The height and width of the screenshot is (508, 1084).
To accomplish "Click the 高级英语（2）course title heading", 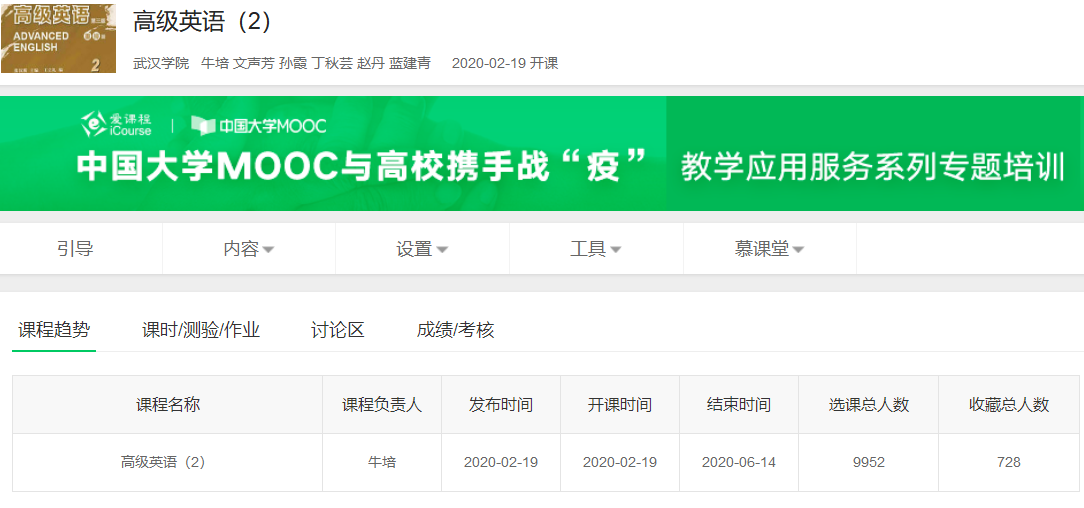I will tap(202, 22).
